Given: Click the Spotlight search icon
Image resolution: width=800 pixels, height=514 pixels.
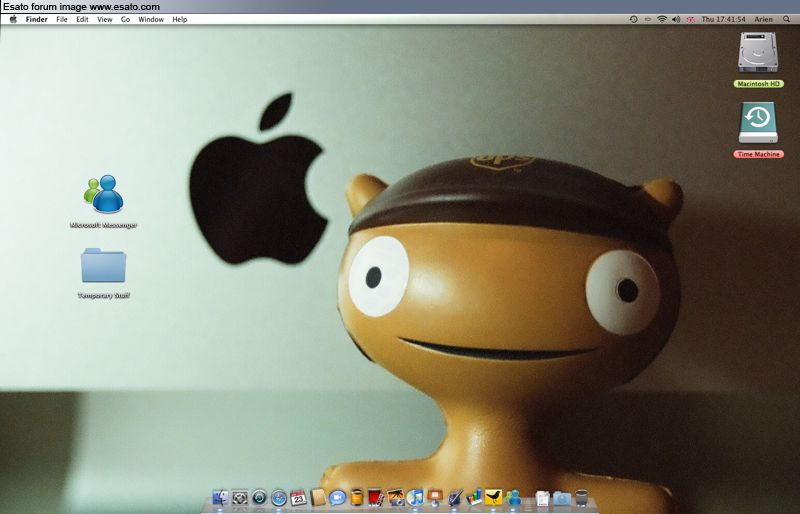Looking at the screenshot, I should tap(789, 19).
